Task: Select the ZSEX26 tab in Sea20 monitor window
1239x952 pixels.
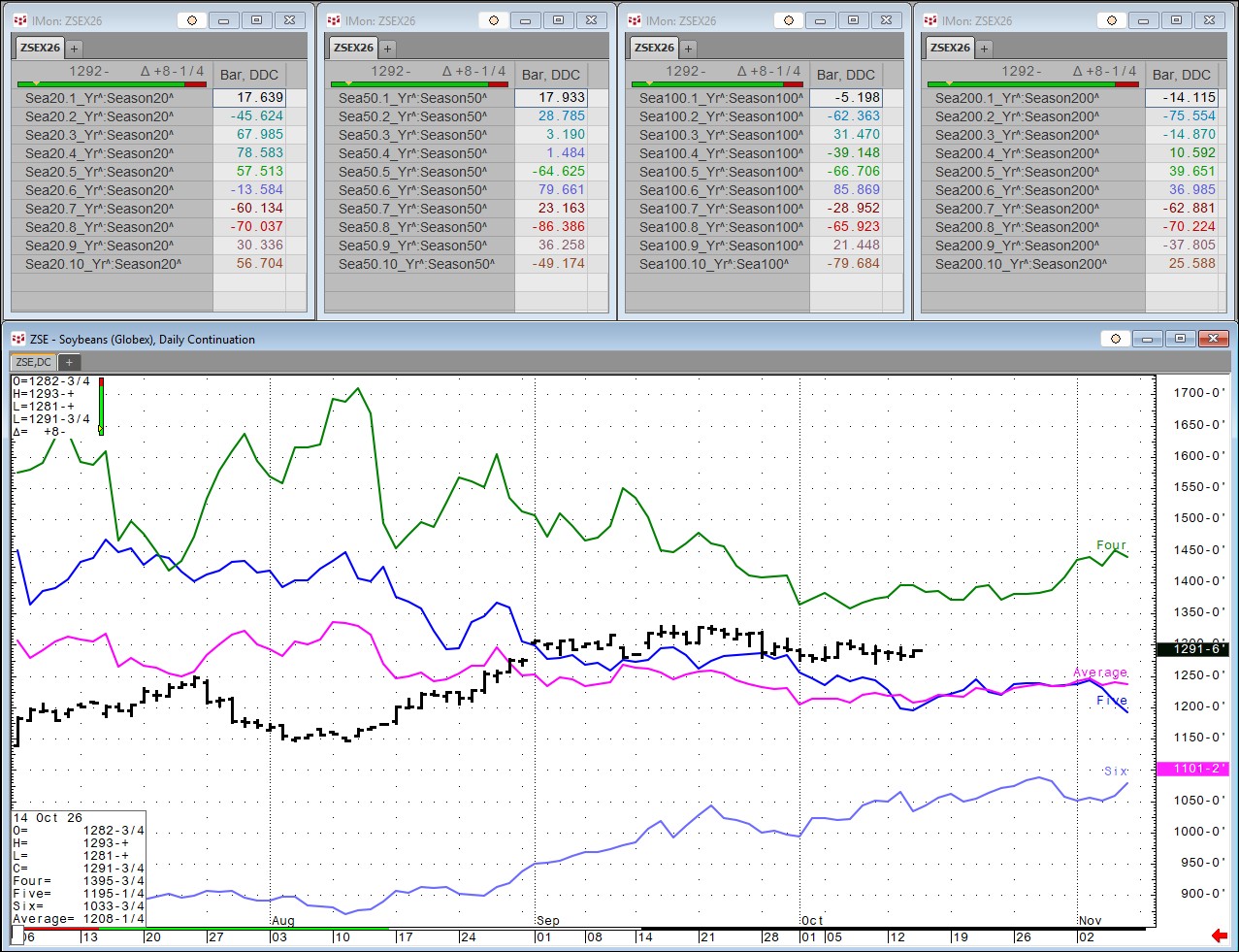Action: point(40,48)
